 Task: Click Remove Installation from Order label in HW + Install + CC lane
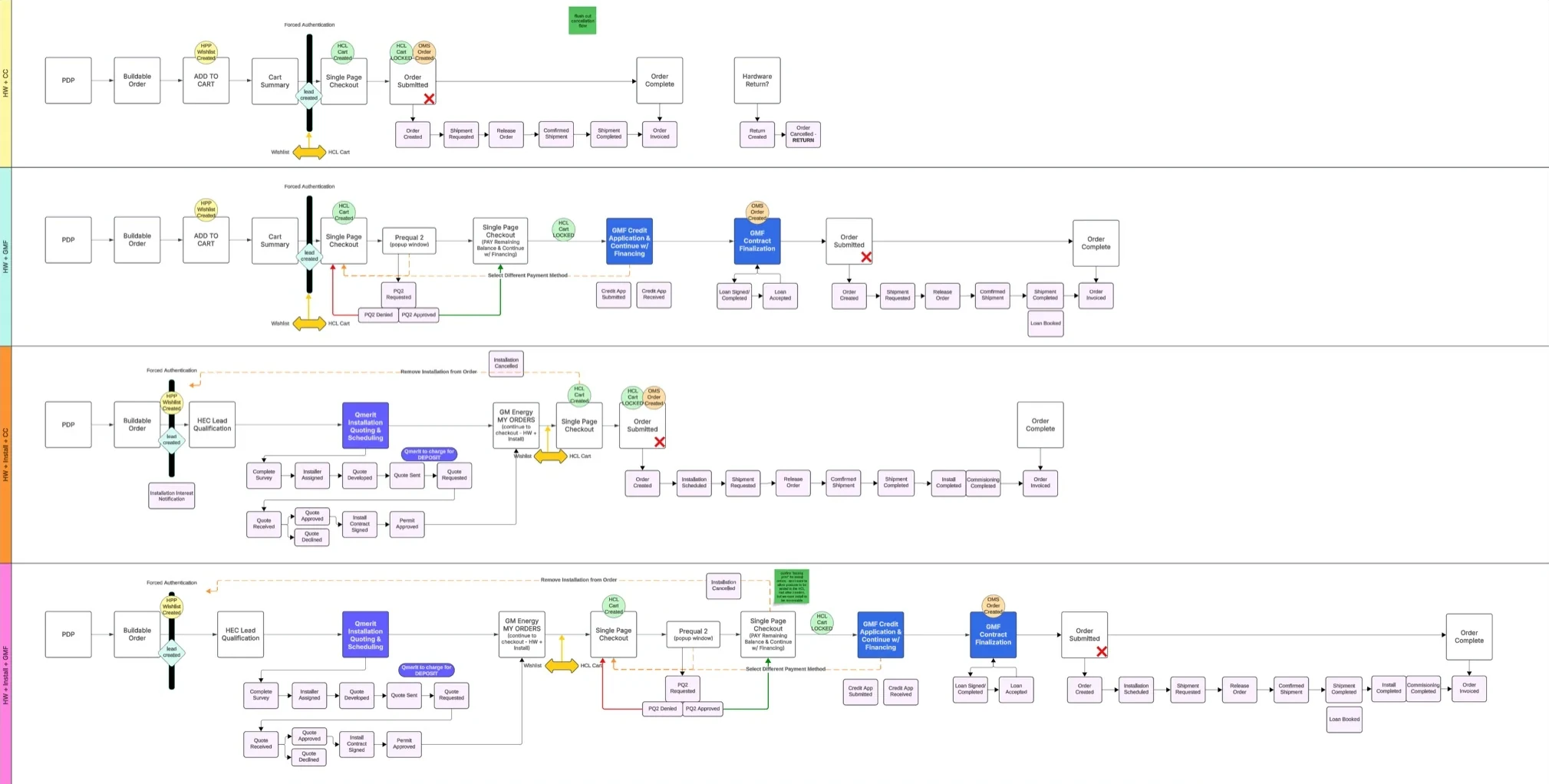click(x=439, y=372)
